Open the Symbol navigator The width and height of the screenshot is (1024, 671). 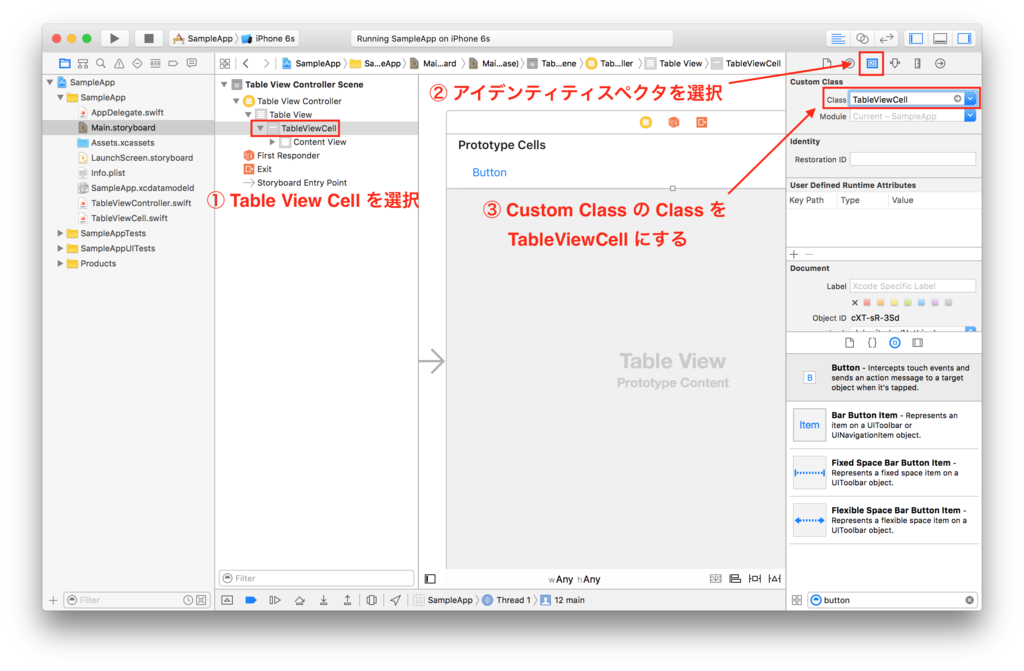[x=83, y=63]
